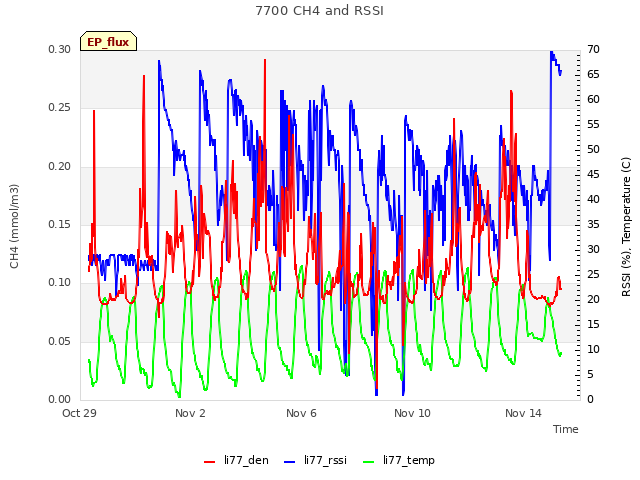This screenshot has width=640, height=480.
Task: Click the green li77_temp legend swatch
Action: coord(369,462)
